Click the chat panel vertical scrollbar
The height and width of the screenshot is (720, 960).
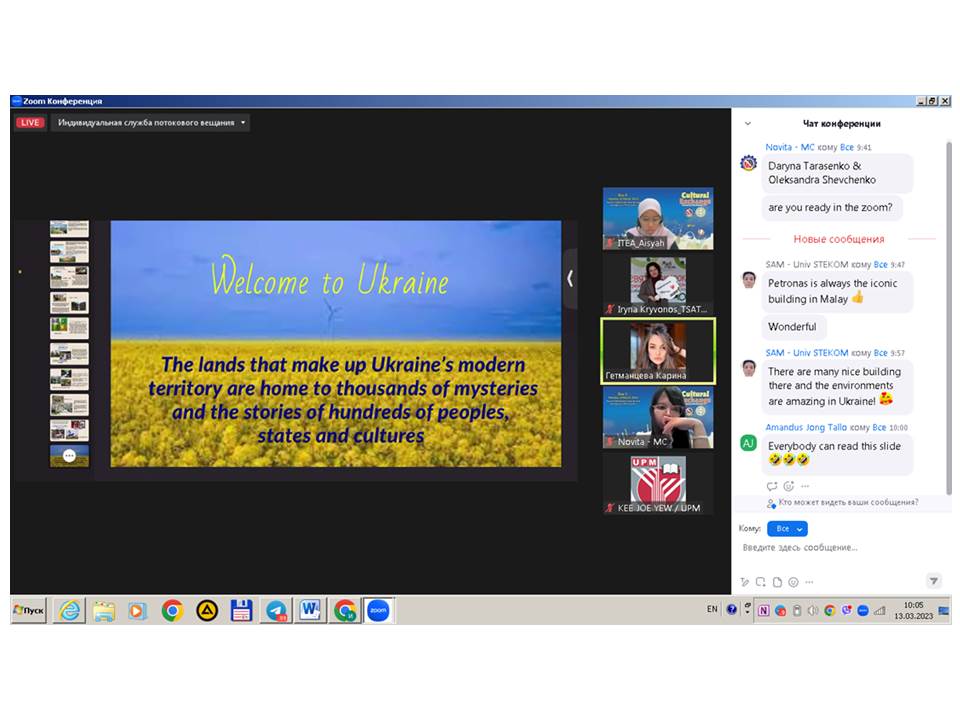948,318
